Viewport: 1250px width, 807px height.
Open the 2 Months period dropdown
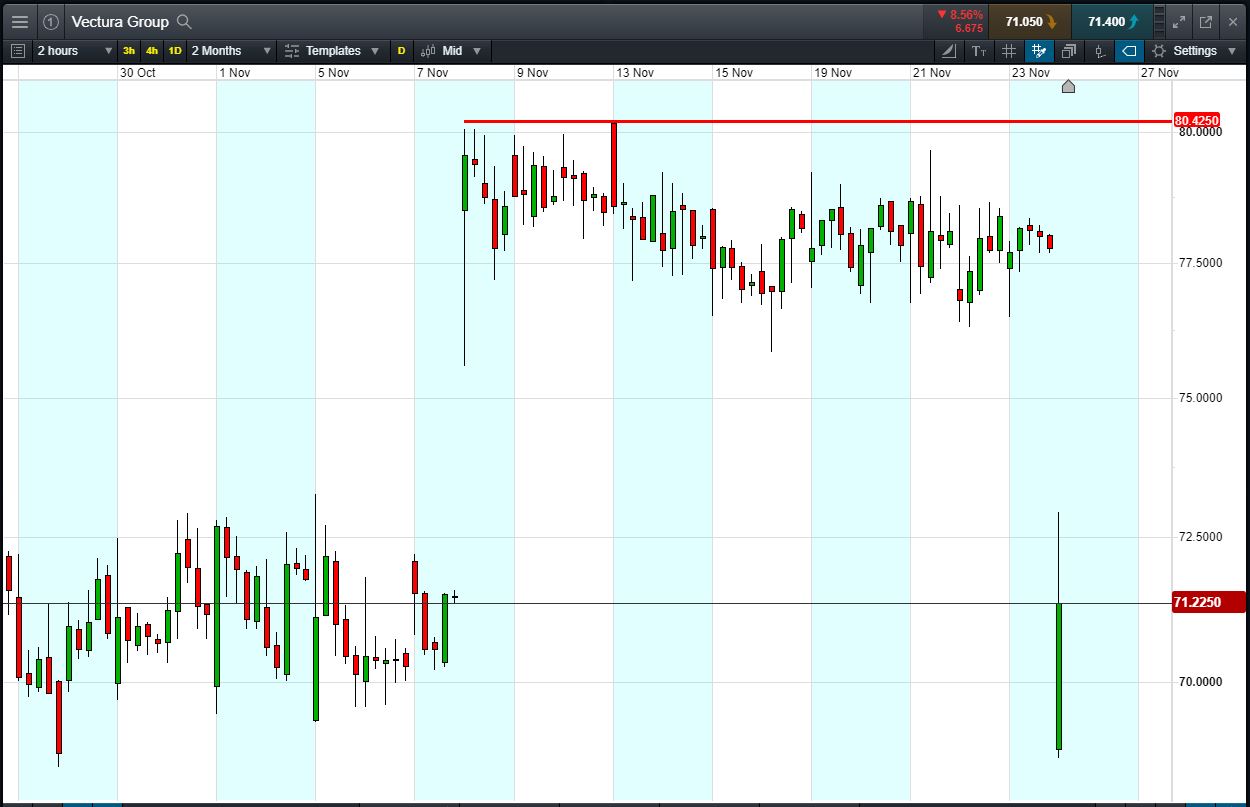point(231,51)
